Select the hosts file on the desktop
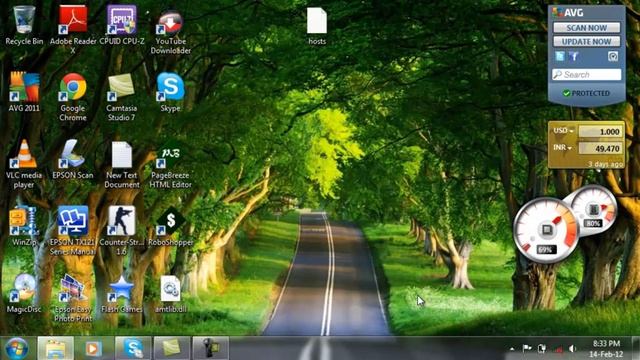This screenshot has width=640, height=360. pos(317,26)
